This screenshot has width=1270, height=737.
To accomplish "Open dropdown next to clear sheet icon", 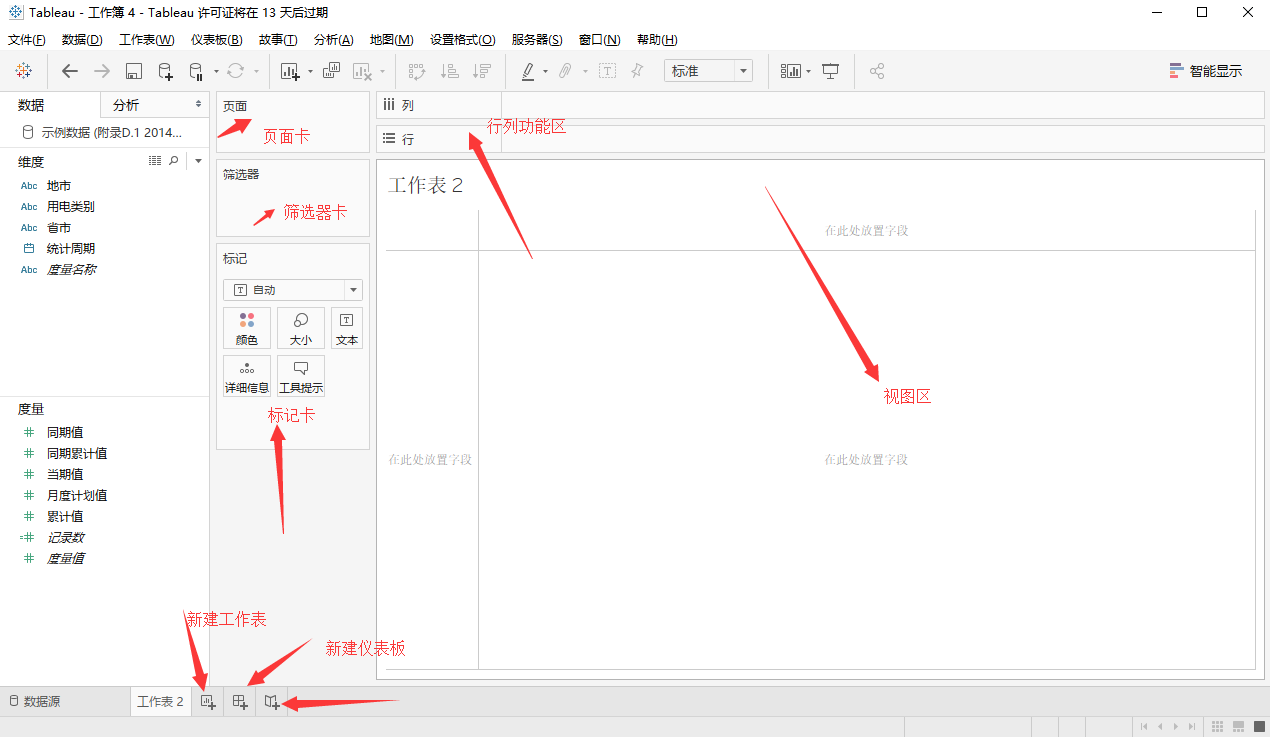I will tap(382, 71).
